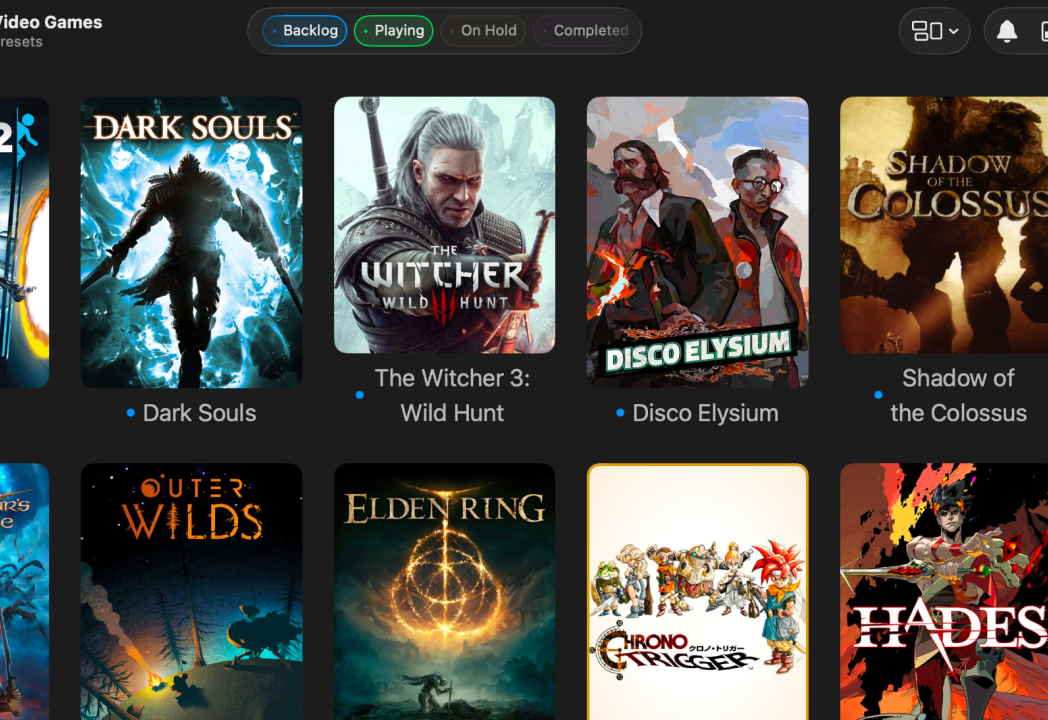The width and height of the screenshot is (1048, 720).
Task: Select the Shadow of the Colossus cover
Action: 944,225
